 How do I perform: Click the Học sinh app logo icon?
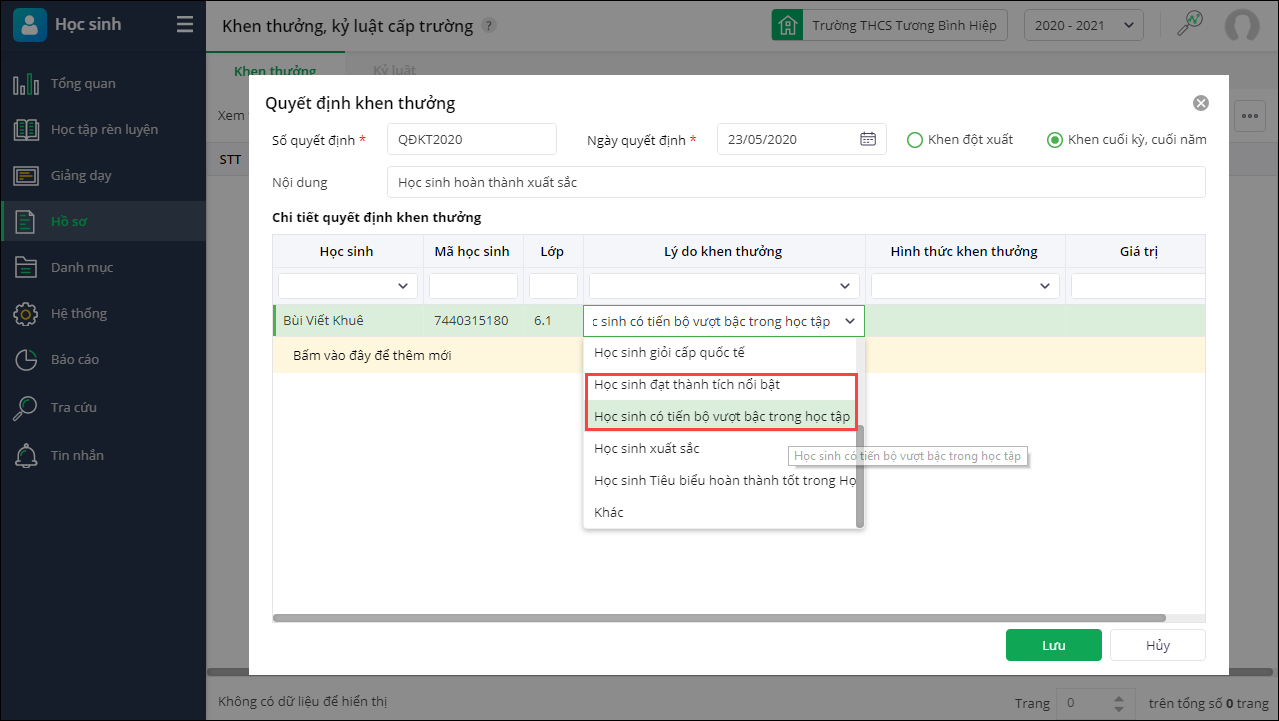coord(30,24)
